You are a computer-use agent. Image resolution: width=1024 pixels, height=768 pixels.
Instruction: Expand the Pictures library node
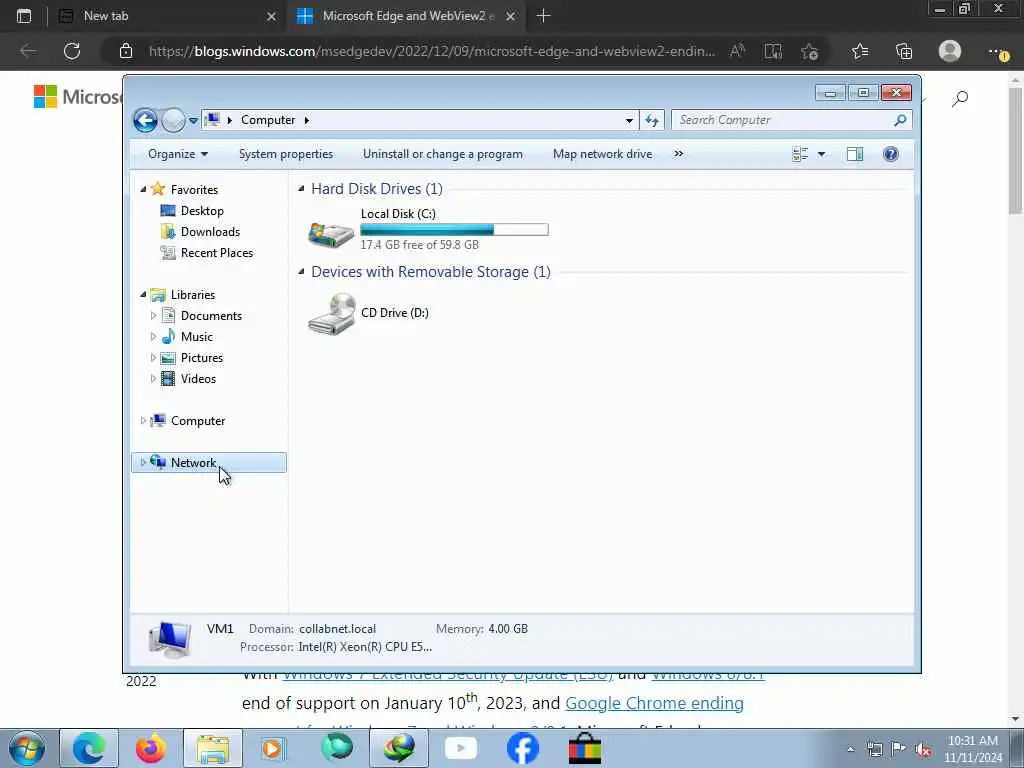click(153, 358)
